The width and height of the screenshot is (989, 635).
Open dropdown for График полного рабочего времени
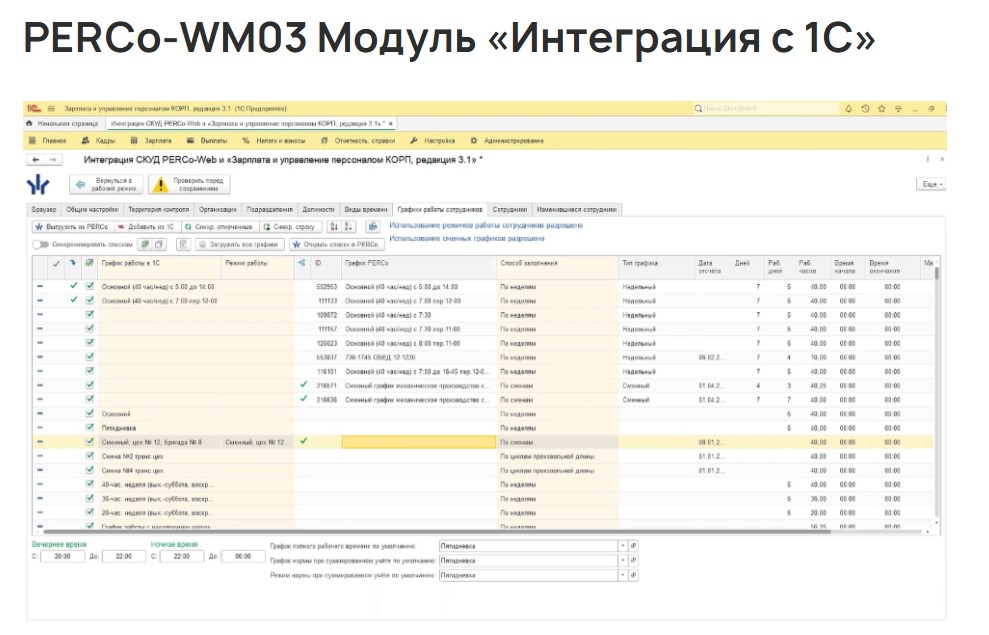point(622,546)
